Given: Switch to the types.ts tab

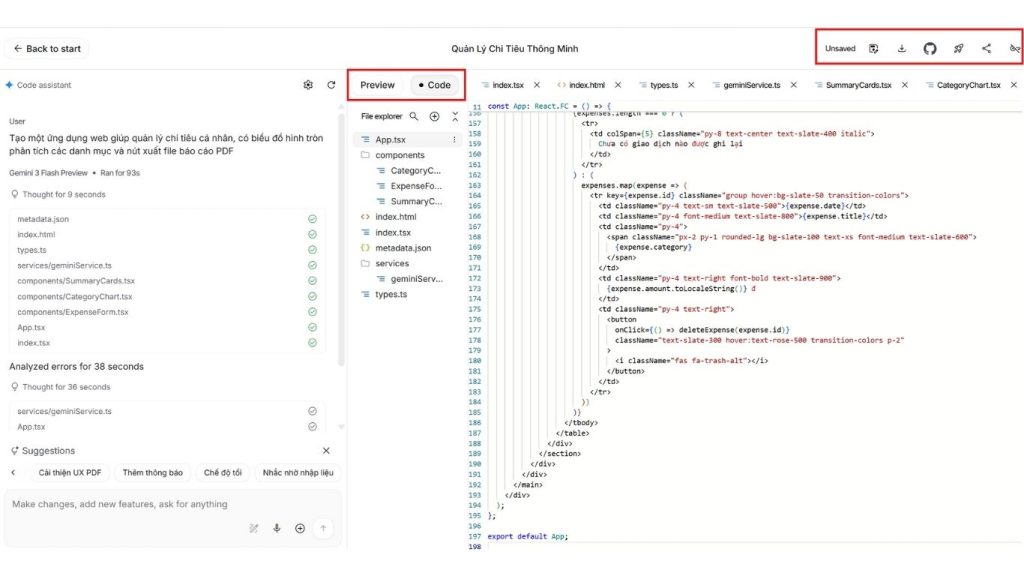Looking at the screenshot, I should tap(662, 85).
